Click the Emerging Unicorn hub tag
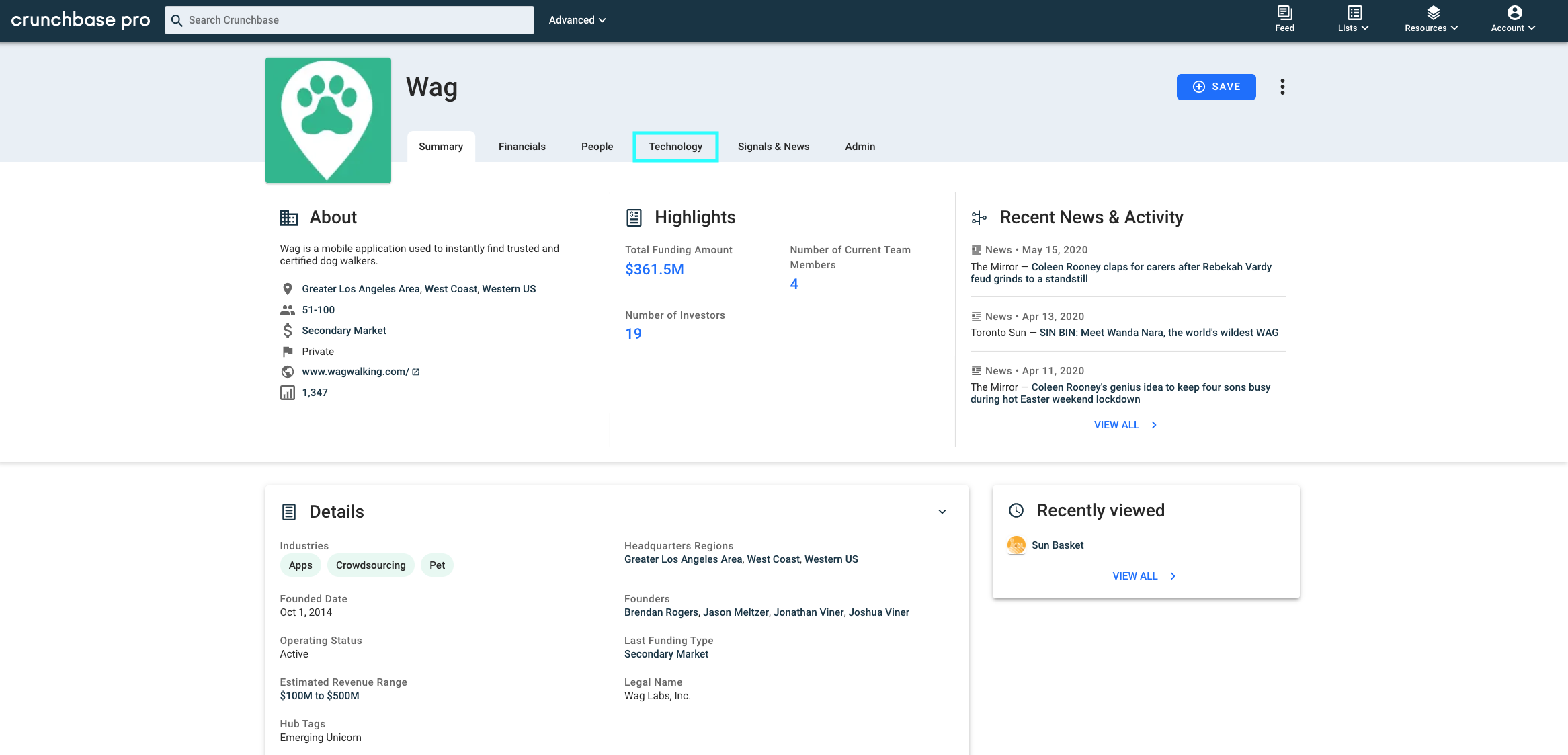 point(321,738)
